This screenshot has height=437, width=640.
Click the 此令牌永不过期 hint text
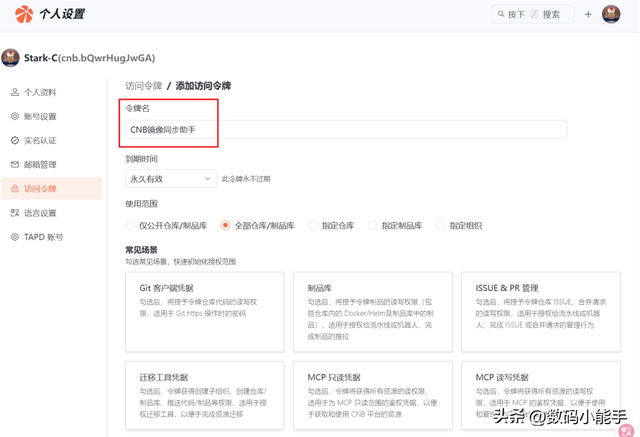click(x=246, y=179)
